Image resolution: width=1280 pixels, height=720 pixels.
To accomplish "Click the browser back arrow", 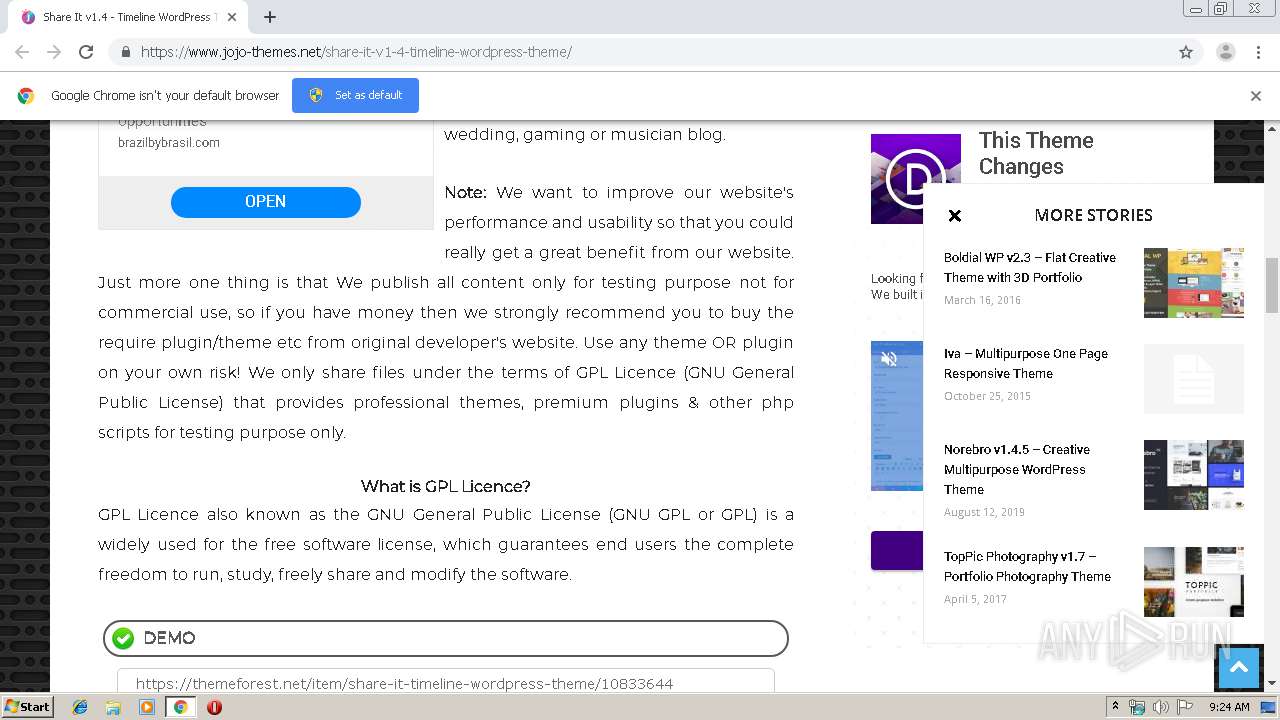I will point(22,52).
